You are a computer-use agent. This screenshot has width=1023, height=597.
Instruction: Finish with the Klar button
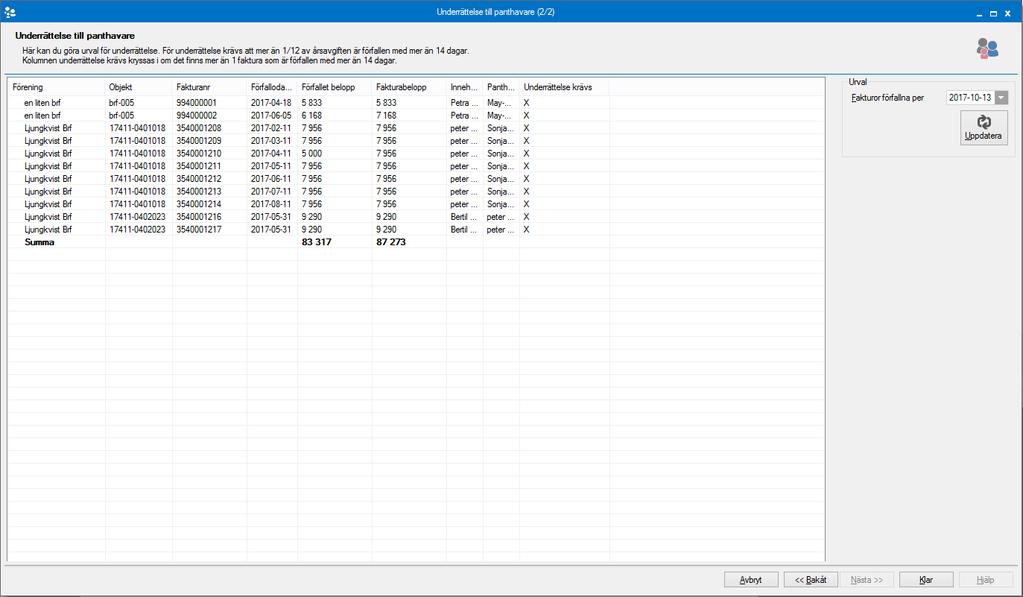[926, 579]
